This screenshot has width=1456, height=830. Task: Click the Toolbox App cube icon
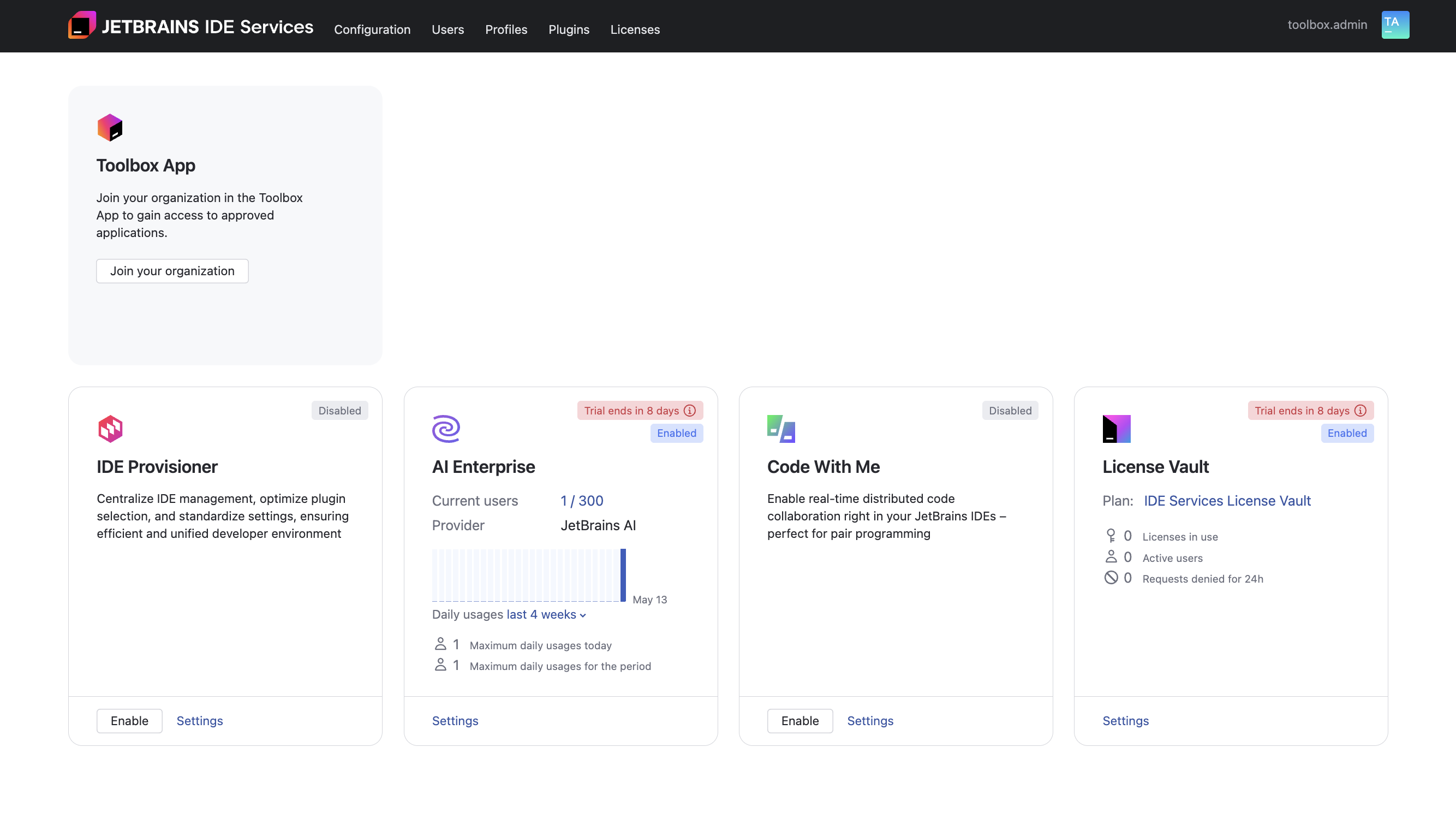110,128
